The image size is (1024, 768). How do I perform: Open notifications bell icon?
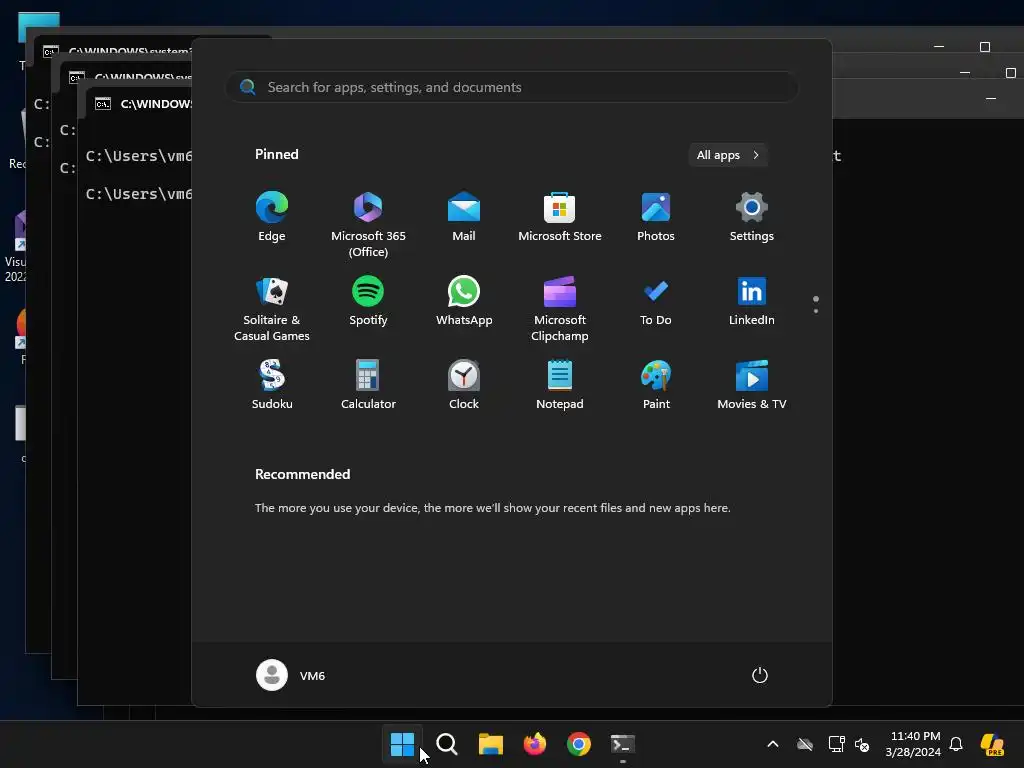coord(956,744)
